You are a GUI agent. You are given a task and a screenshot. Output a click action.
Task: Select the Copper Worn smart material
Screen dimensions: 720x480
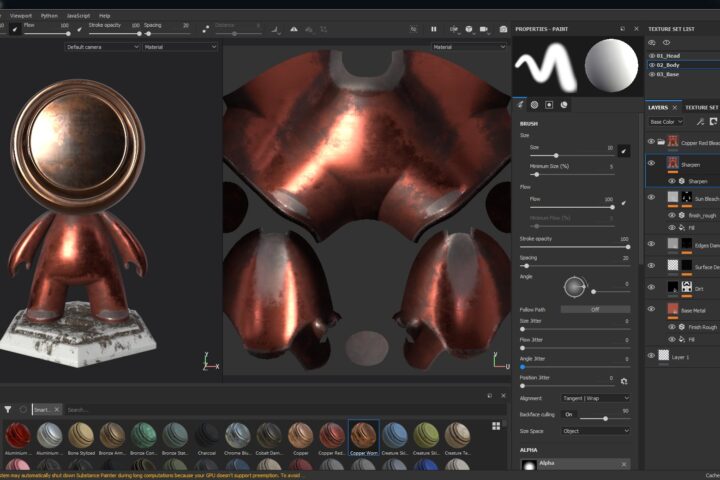[x=363, y=438]
